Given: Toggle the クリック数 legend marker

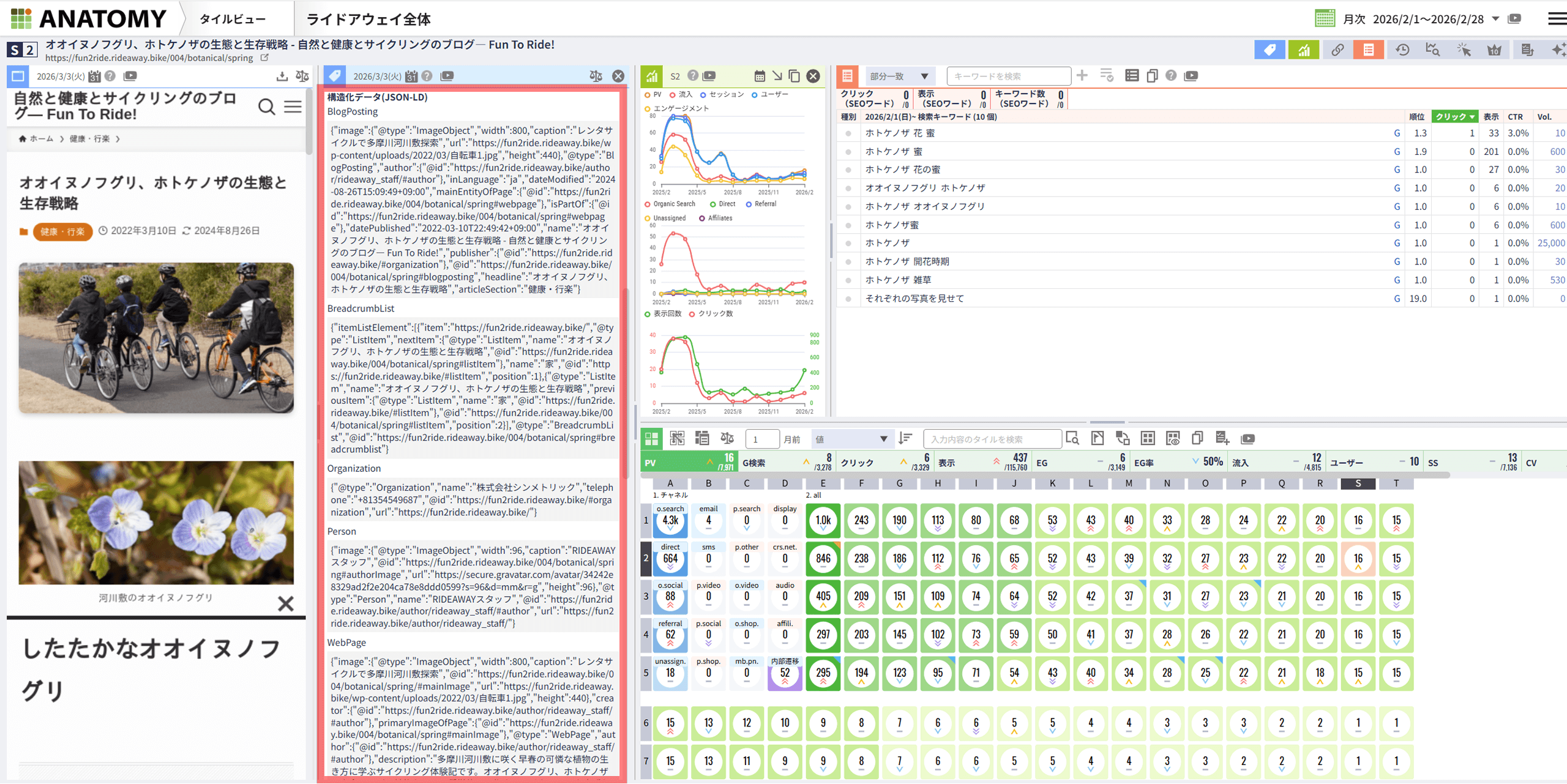Looking at the screenshot, I should pyautogui.click(x=692, y=314).
